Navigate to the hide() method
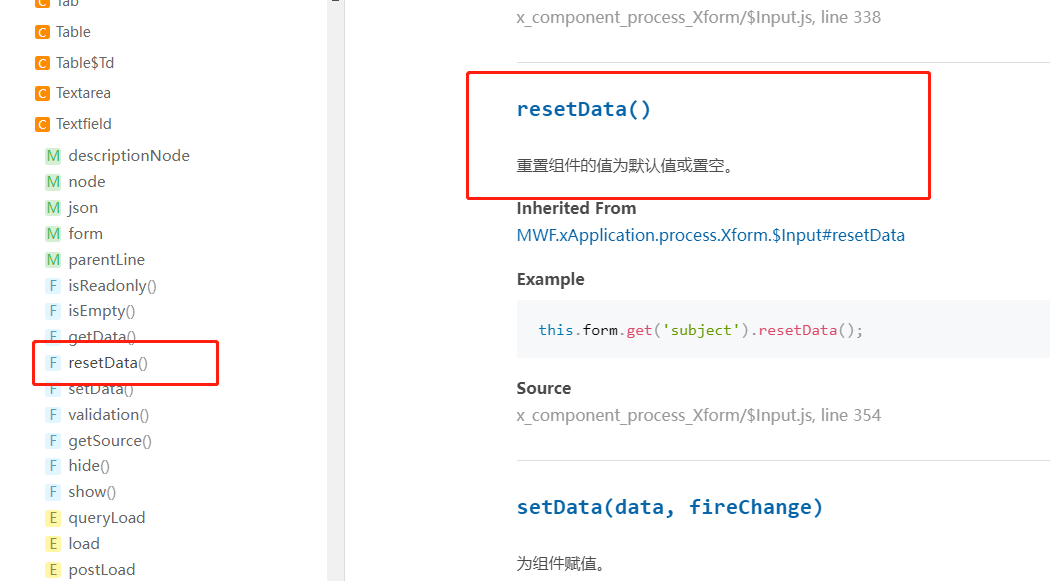 [89, 466]
